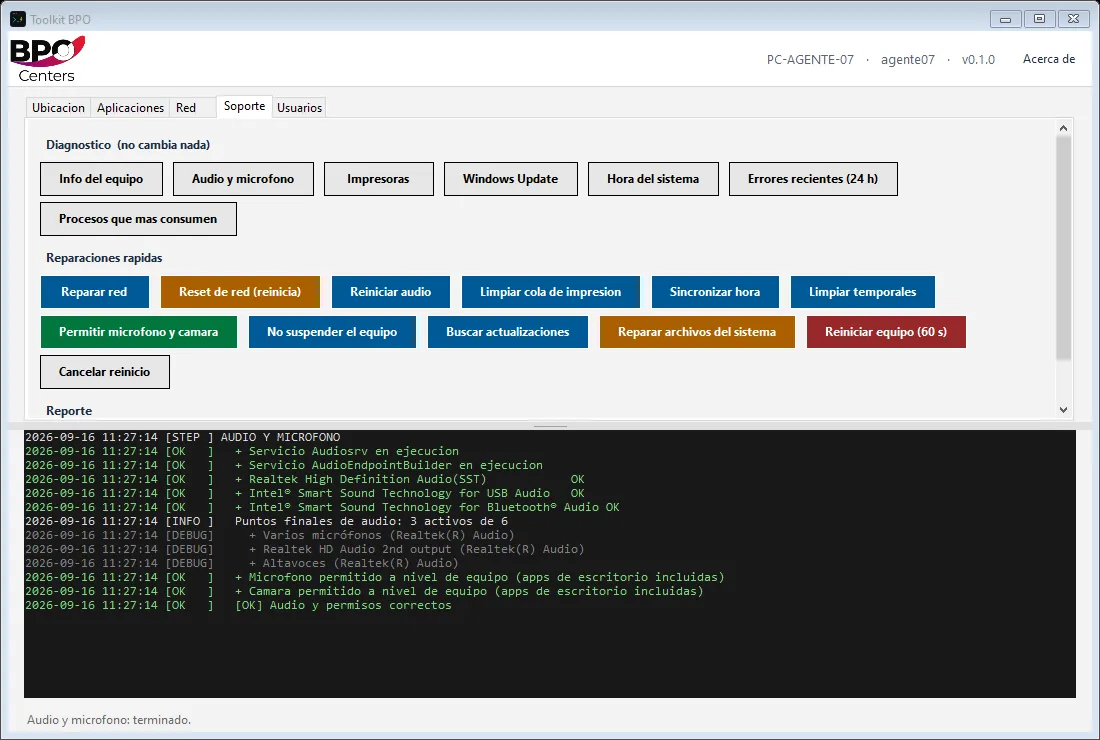Click the Audio y microfono button
This screenshot has width=1100, height=740.
[243, 179]
